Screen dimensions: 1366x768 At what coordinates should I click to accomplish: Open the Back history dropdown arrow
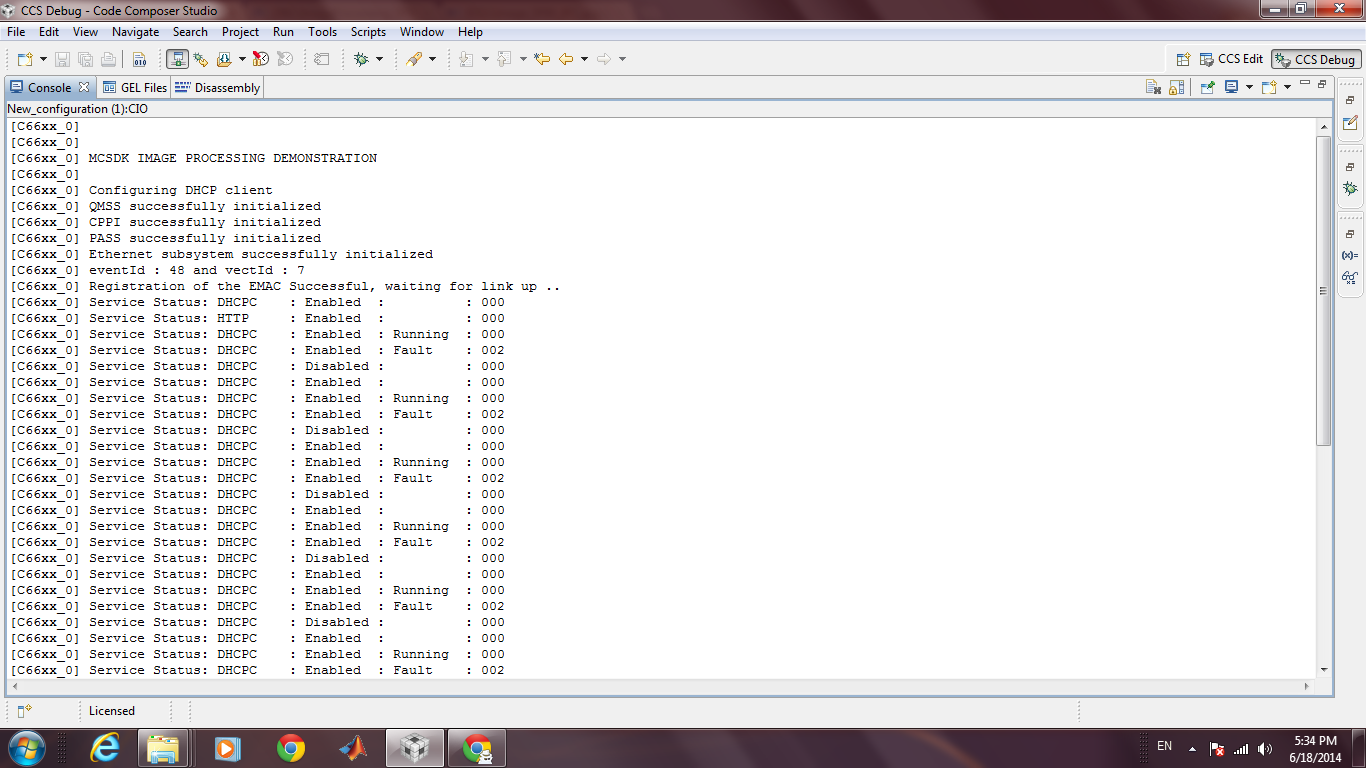584,59
